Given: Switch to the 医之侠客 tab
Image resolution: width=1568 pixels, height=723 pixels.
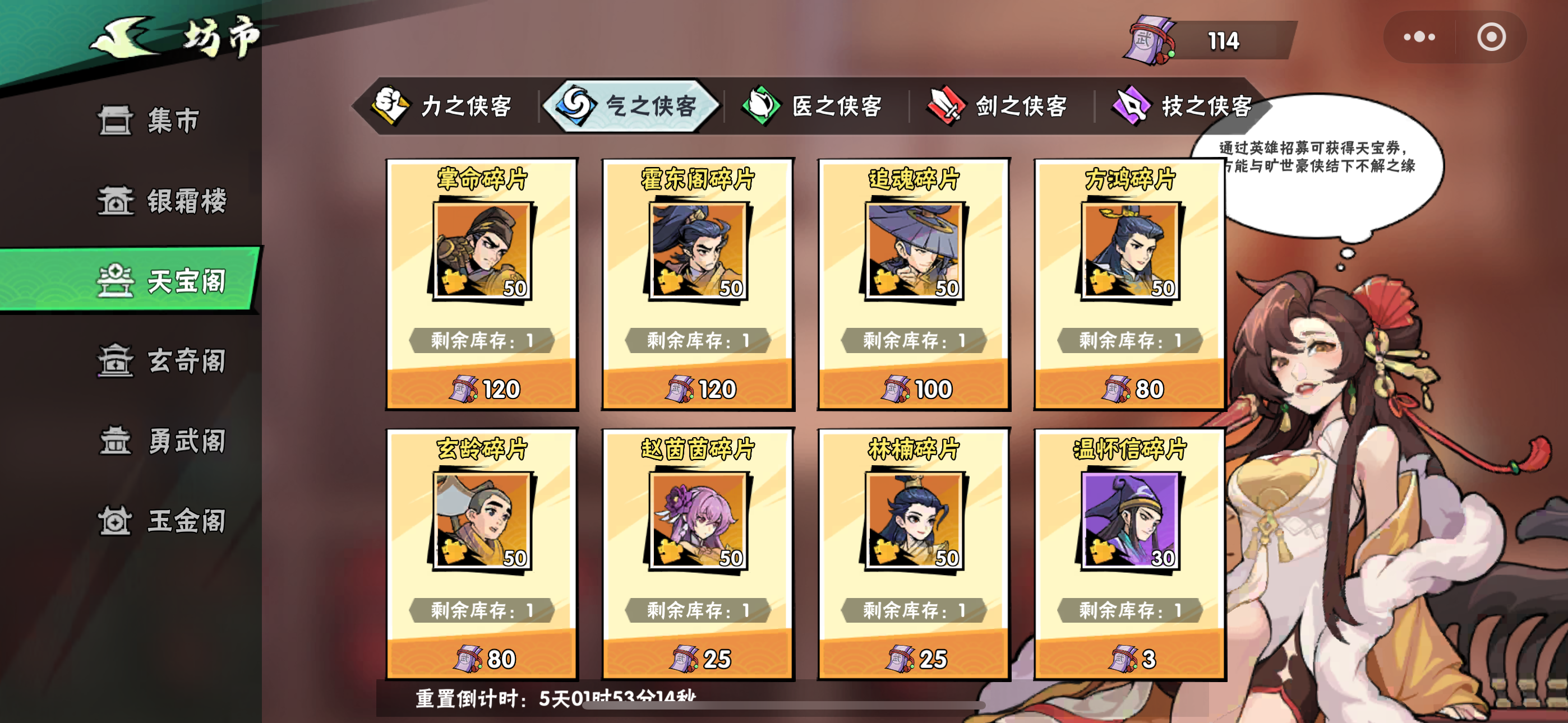Looking at the screenshot, I should [814, 106].
